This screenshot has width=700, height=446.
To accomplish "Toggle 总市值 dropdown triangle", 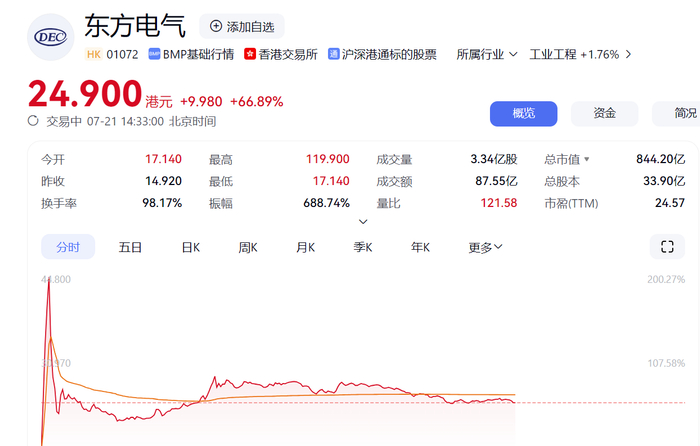I will (587, 159).
